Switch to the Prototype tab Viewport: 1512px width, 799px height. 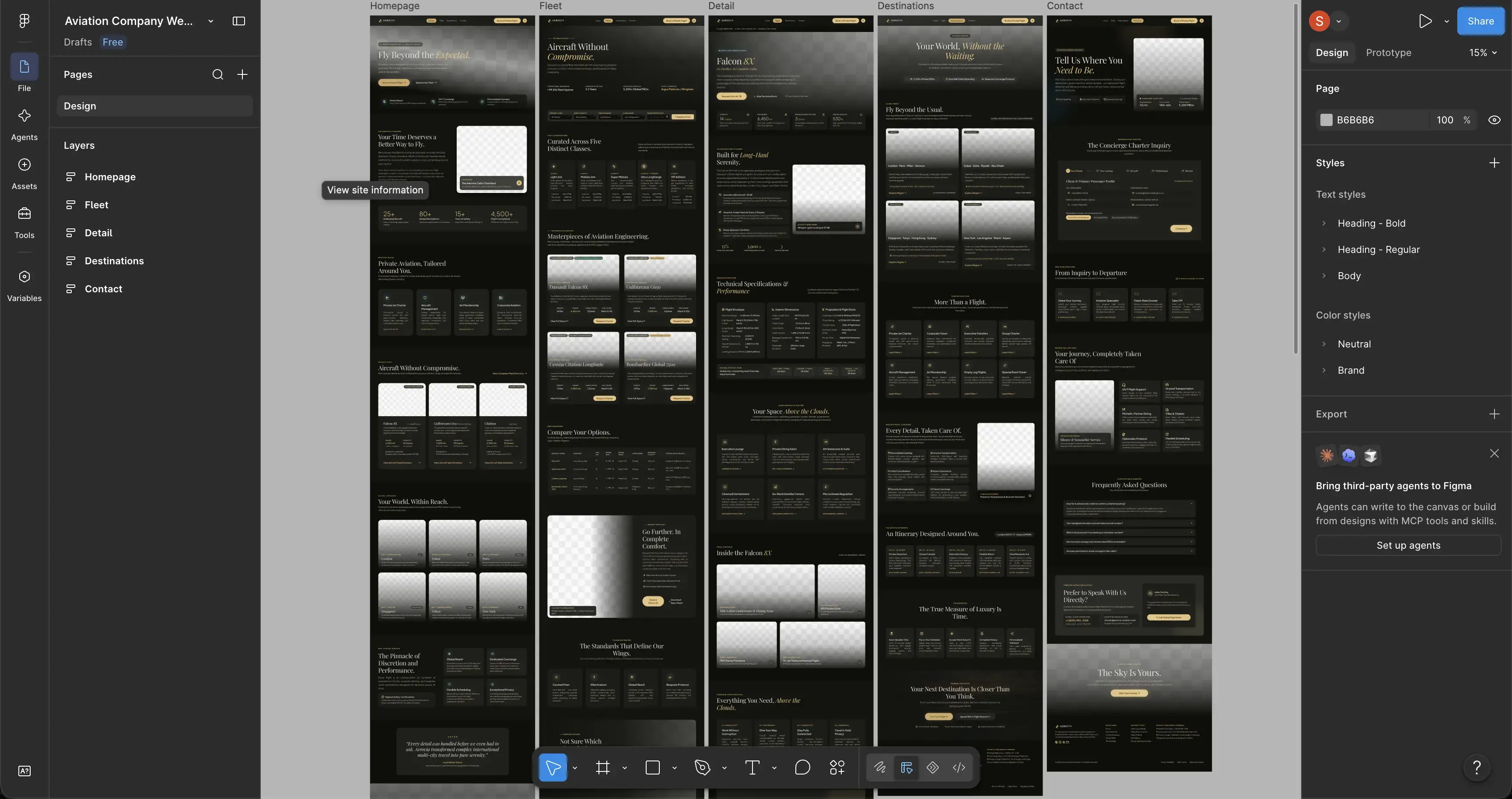tap(1388, 53)
